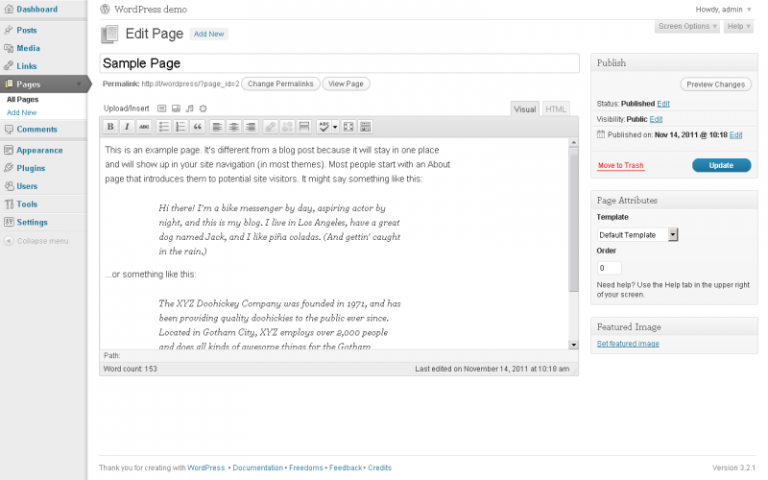This screenshot has width=768, height=480.
Task: Open the Default Template dropdown
Action: tap(673, 234)
